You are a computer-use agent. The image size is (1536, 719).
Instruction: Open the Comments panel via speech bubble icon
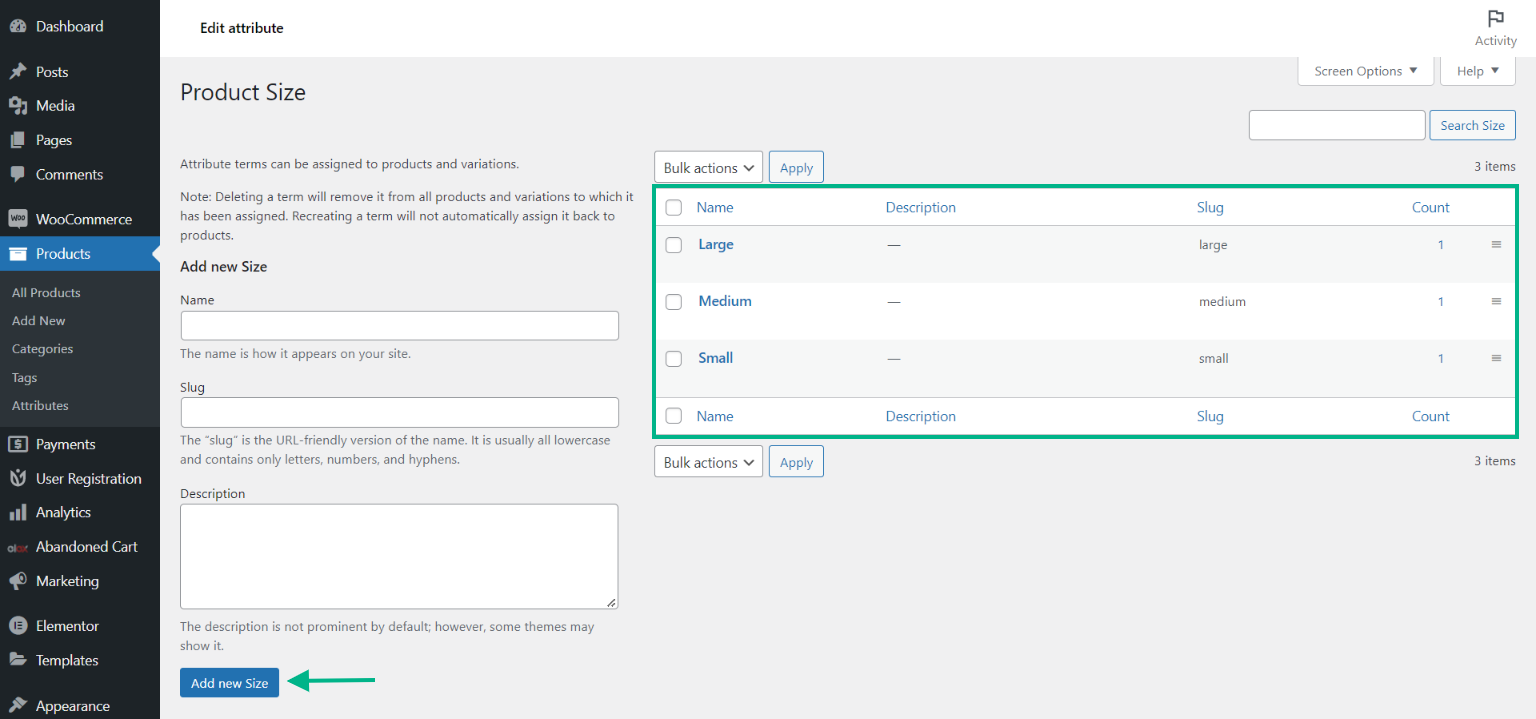[20, 174]
